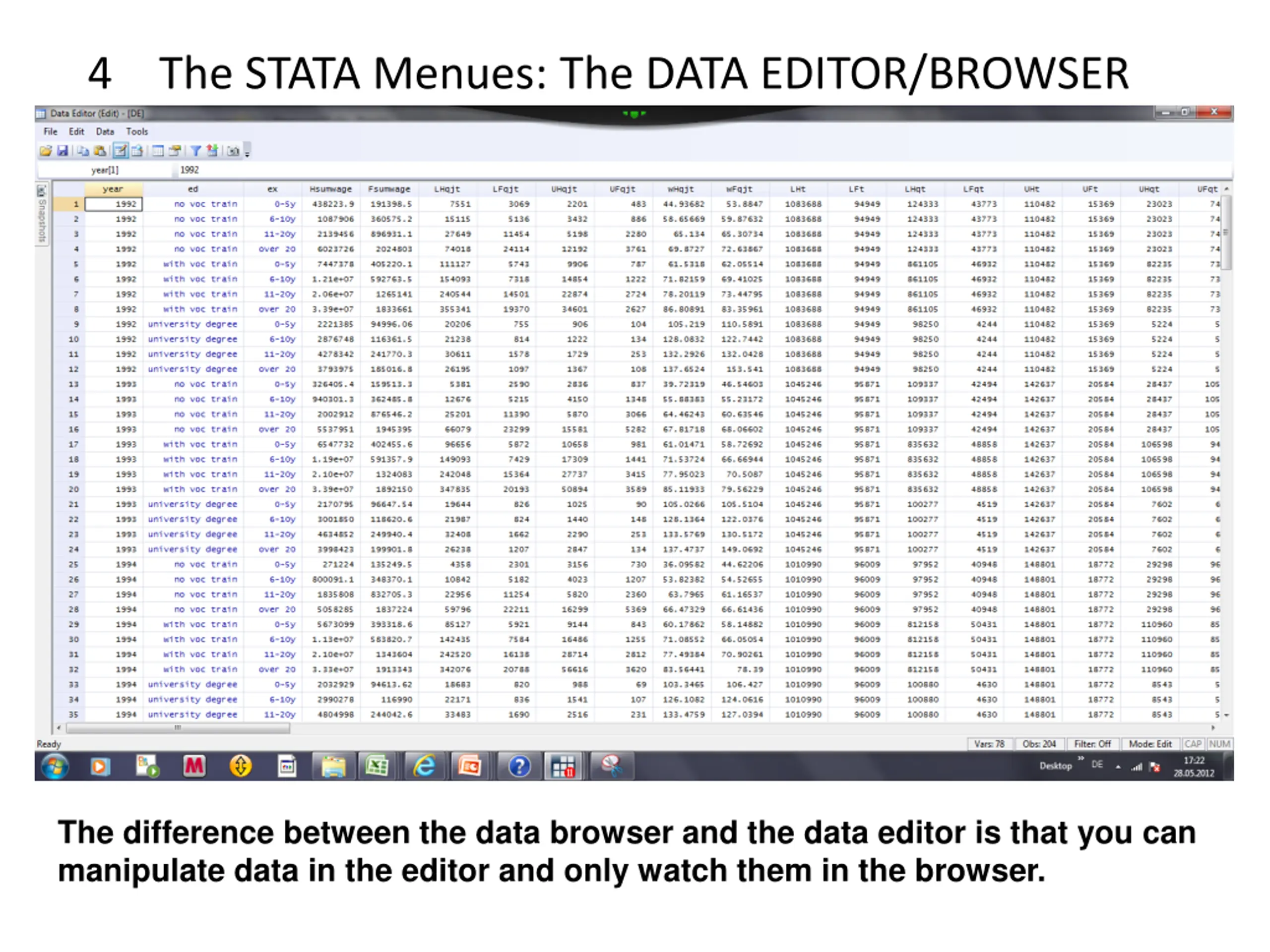Click the horizontal scrollbar right arrow
Screen dimensions: 1270x952
tap(1213, 728)
